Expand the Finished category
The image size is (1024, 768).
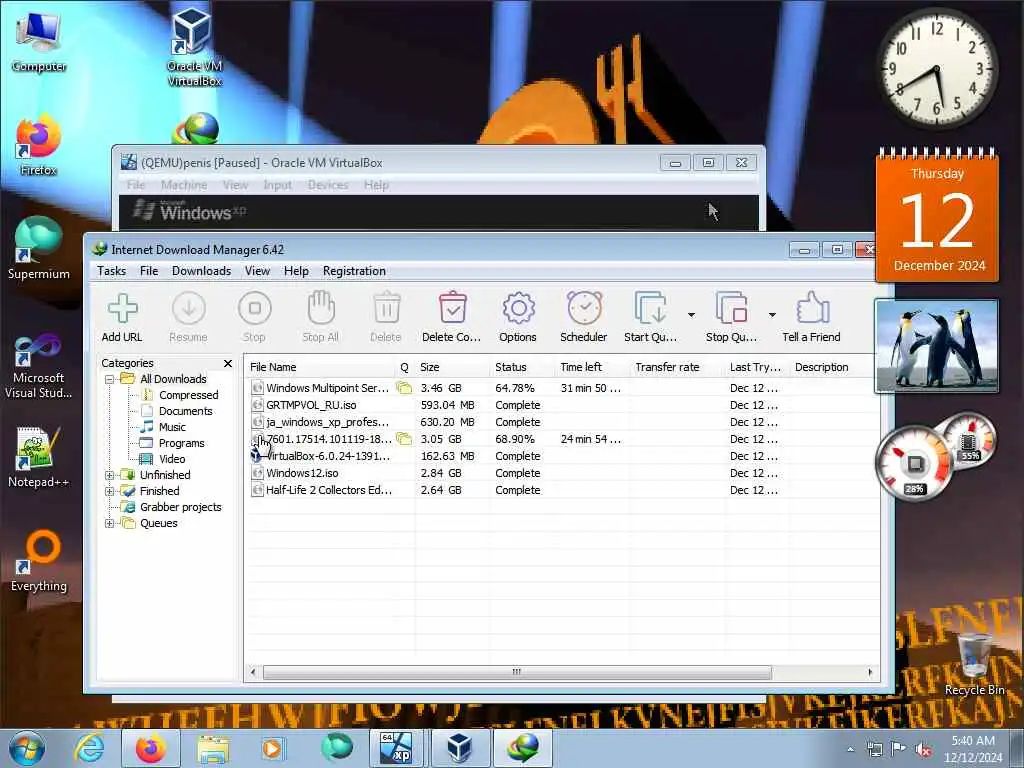(x=110, y=491)
